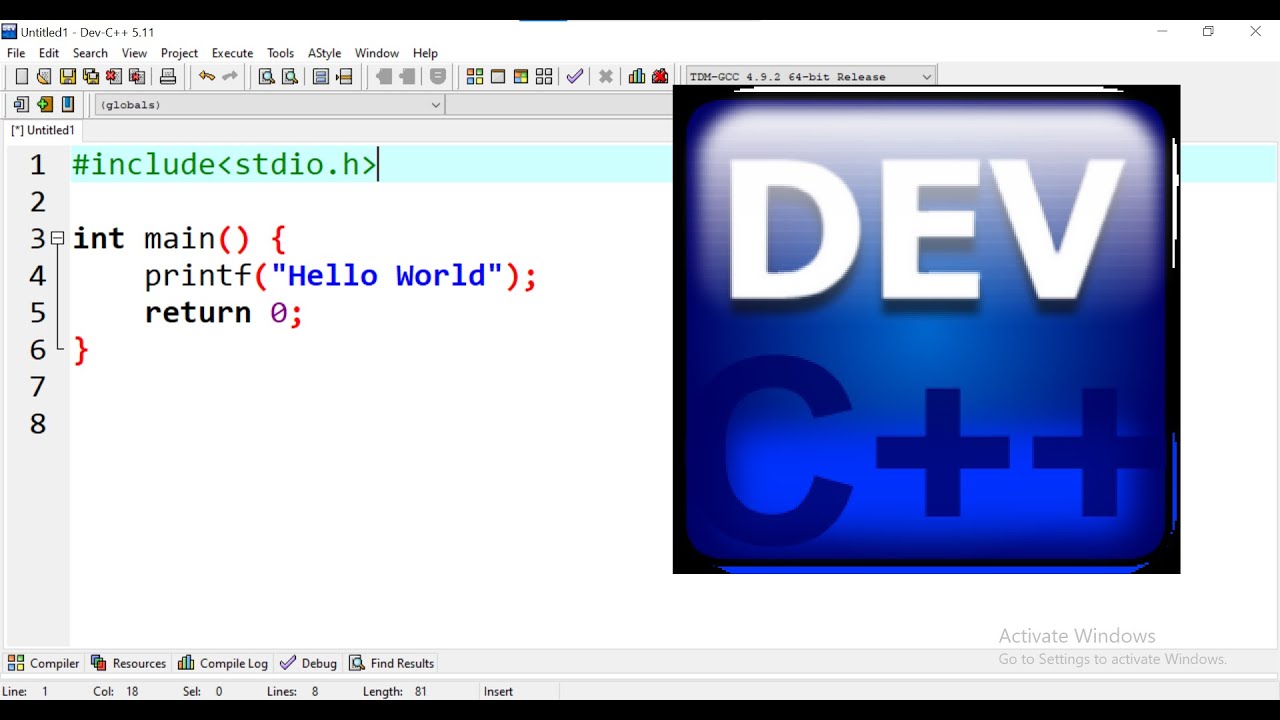Click the blue Goto Bookmark icon
Viewport: 1280px width, 720px height.
68,104
